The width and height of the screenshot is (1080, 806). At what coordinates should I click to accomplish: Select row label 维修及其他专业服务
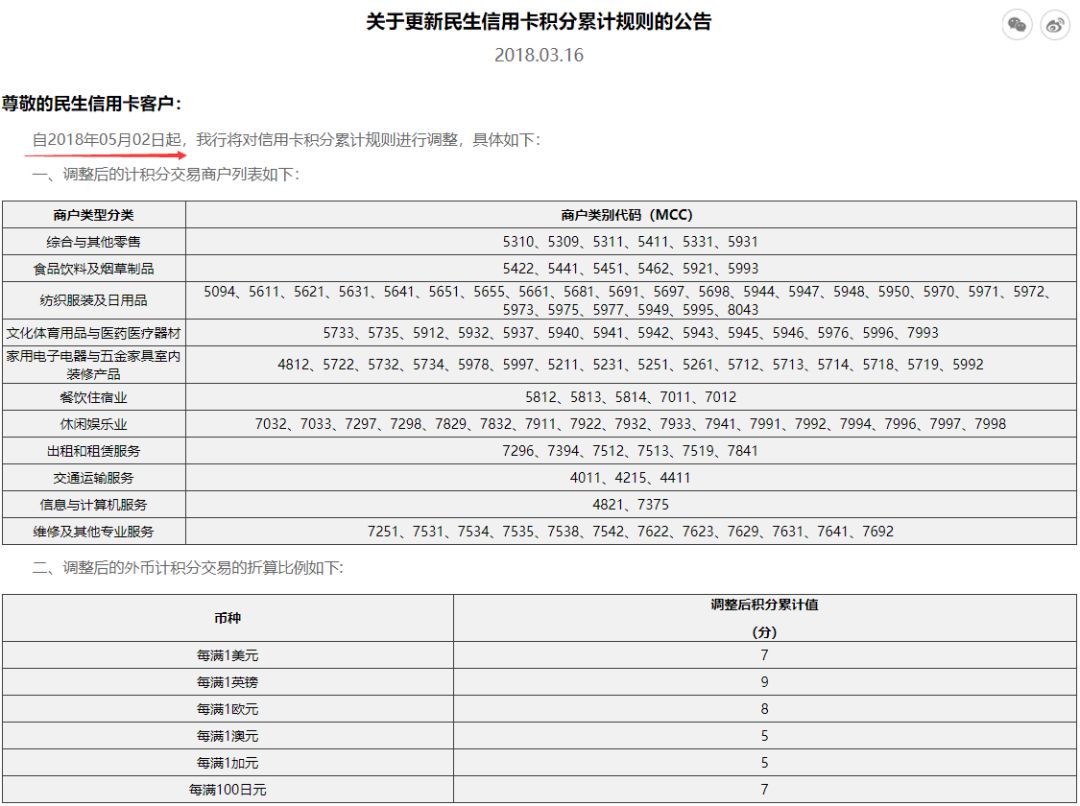(x=94, y=532)
